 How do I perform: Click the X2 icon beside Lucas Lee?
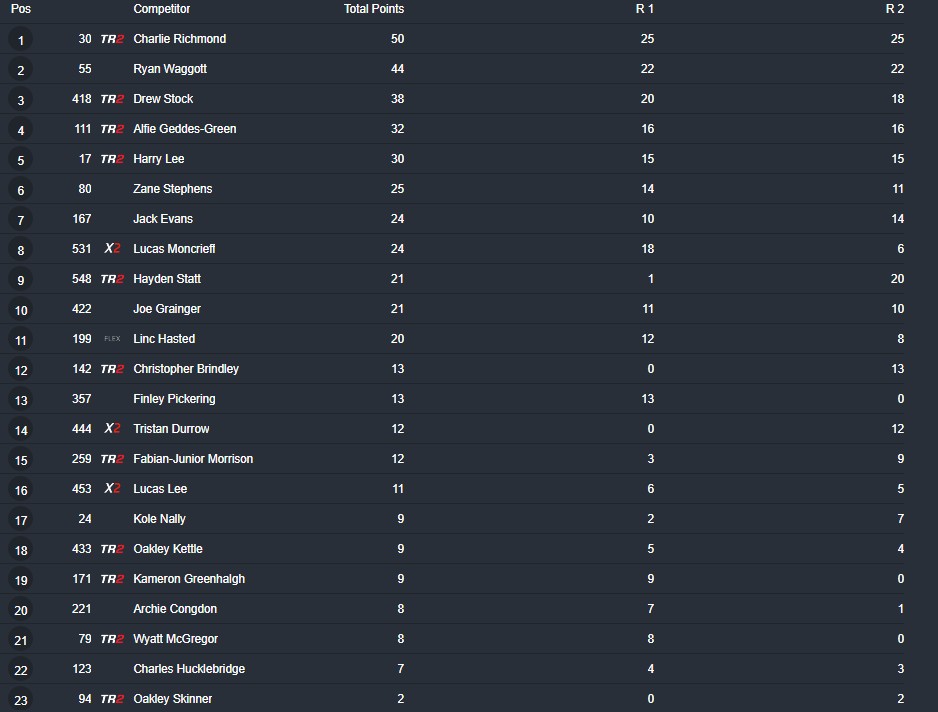pyautogui.click(x=112, y=489)
